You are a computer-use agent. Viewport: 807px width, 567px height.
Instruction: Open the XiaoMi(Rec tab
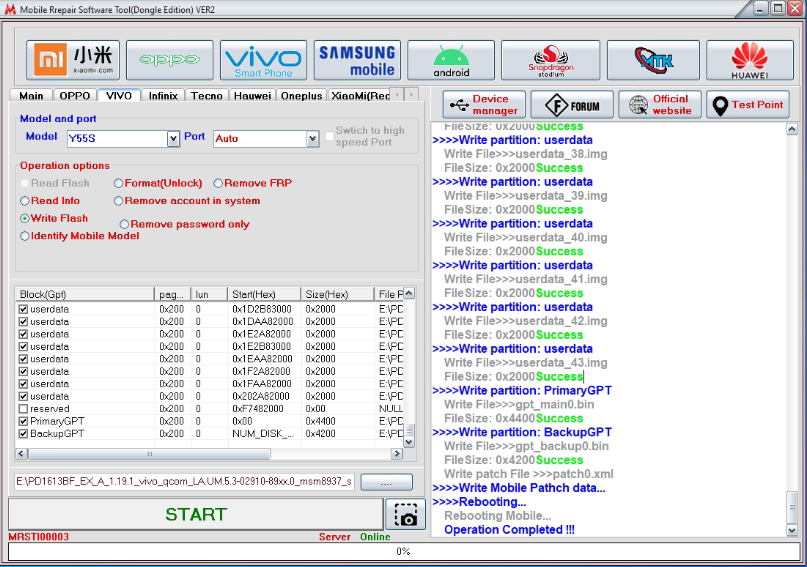359,96
